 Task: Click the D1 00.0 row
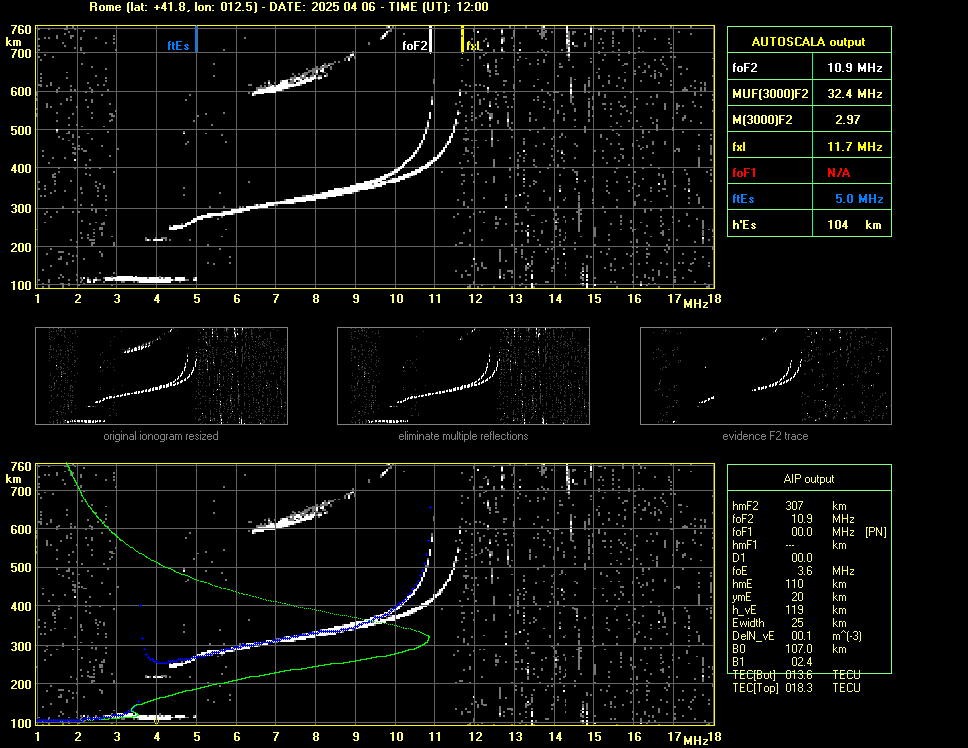773,558
